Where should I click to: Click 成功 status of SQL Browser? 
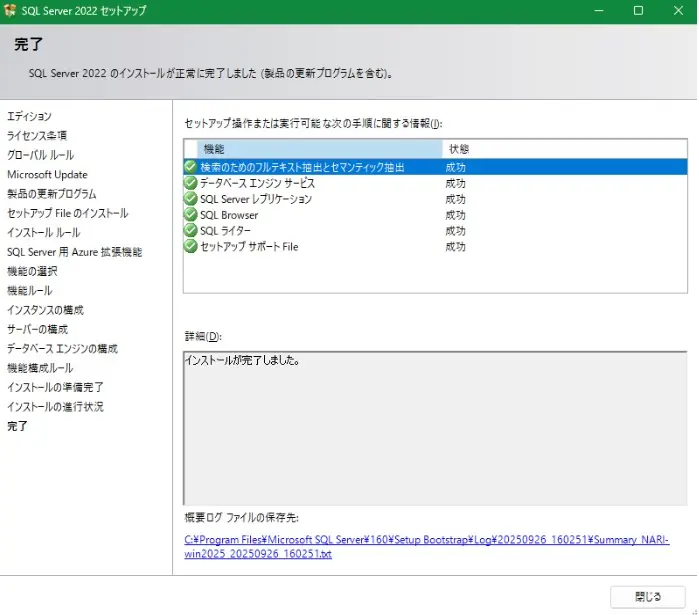tap(455, 215)
